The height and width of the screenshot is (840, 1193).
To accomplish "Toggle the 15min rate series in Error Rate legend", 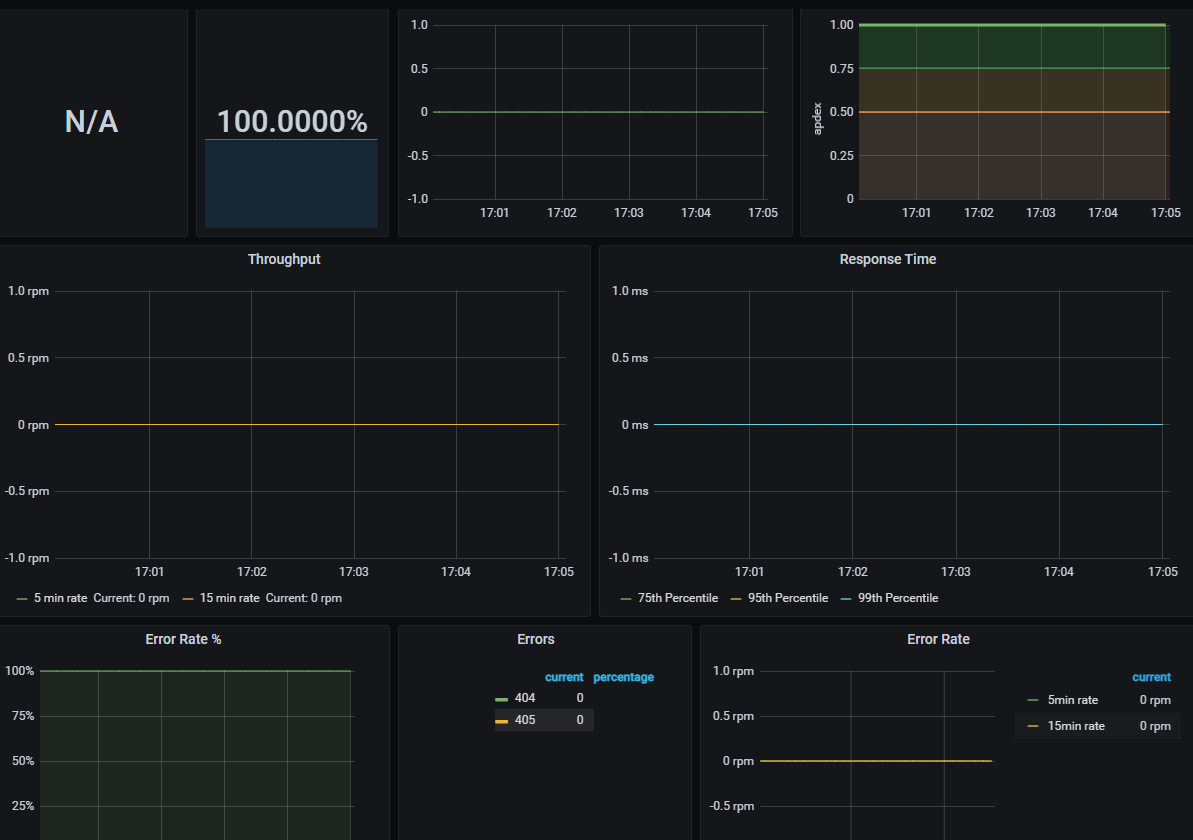I will [1076, 726].
